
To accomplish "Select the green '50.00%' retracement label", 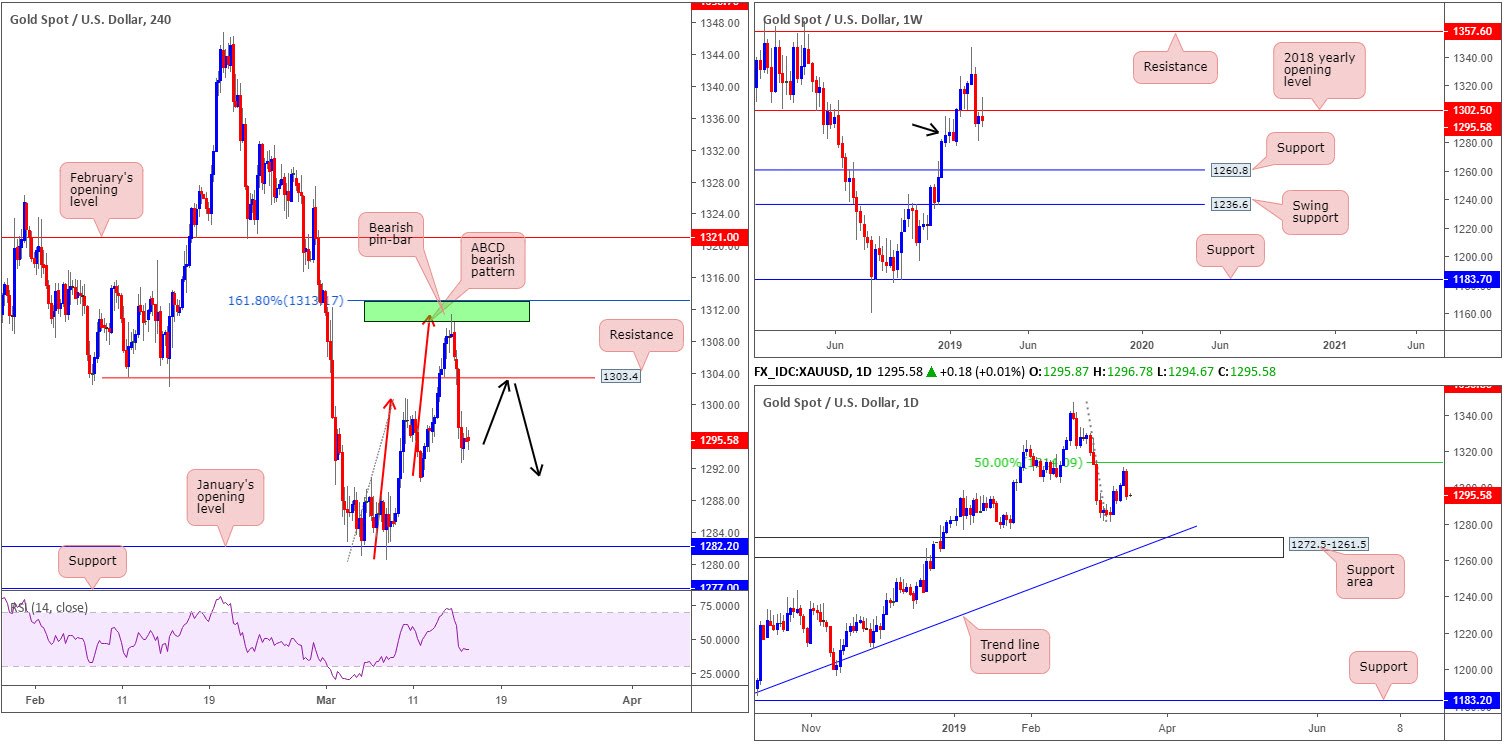I will click(1029, 463).
